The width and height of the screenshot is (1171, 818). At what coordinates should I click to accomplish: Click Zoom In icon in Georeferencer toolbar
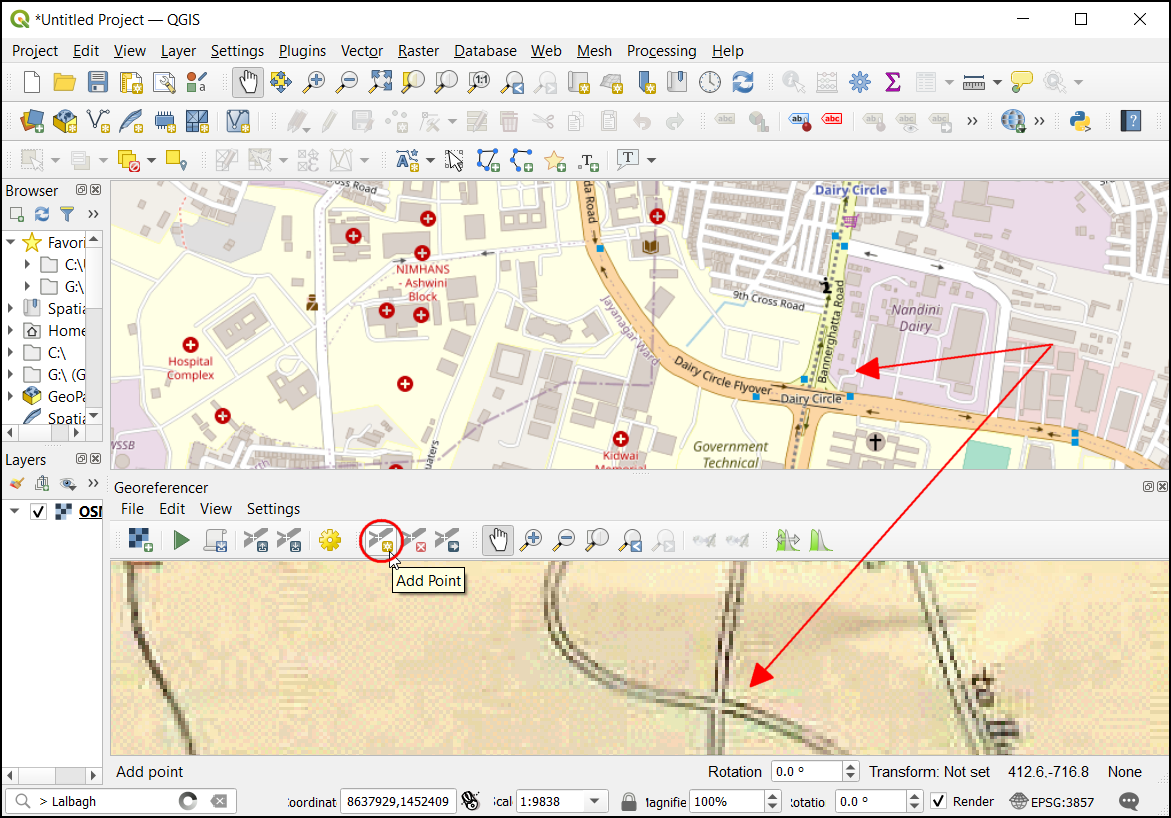(531, 540)
